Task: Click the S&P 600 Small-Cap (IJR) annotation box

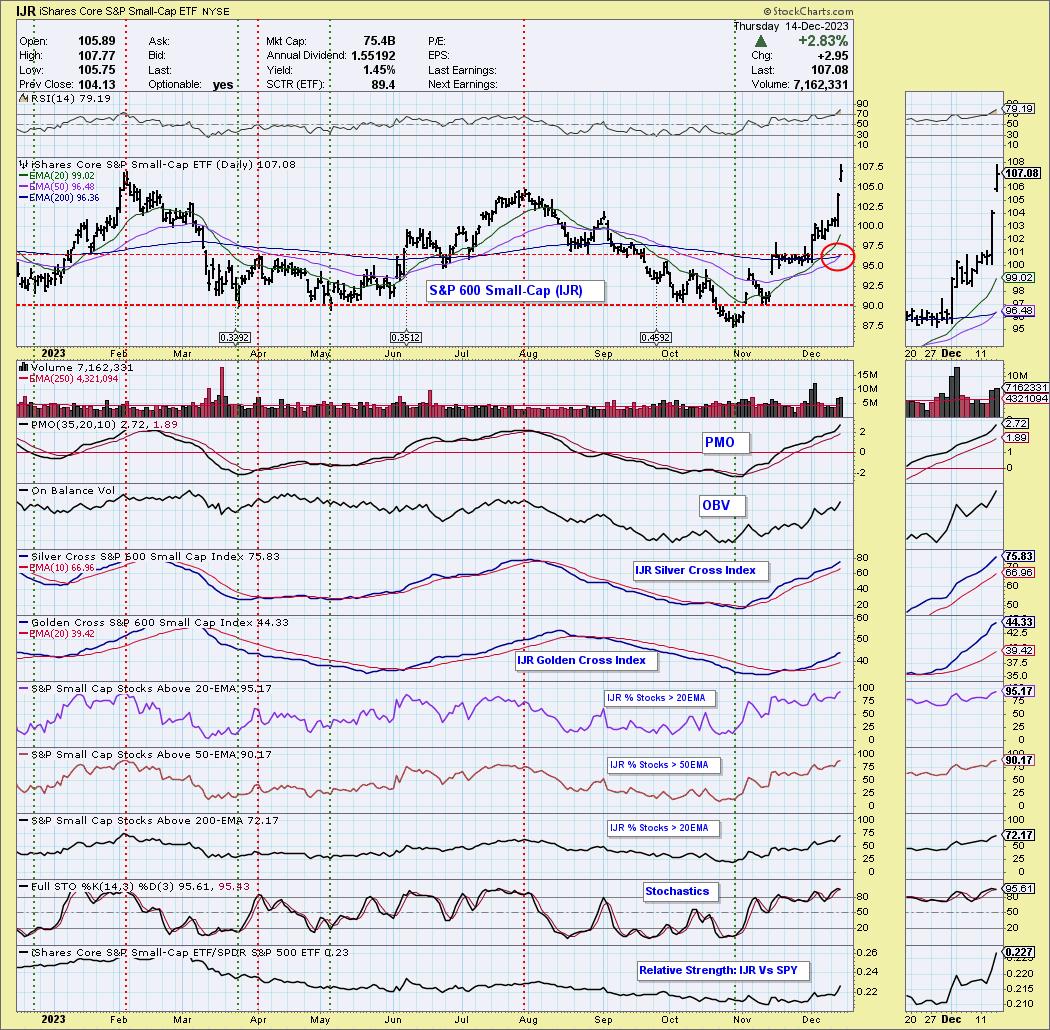Action: [x=515, y=290]
